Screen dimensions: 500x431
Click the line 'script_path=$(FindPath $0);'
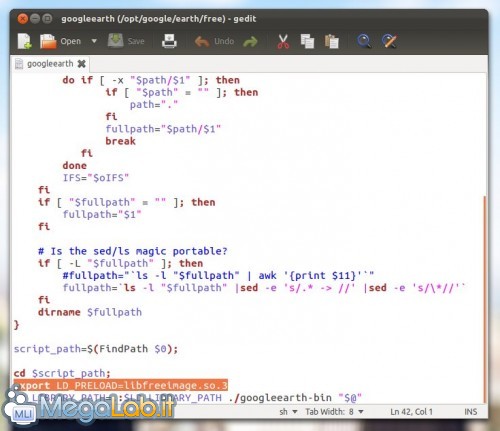pyautogui.click(x=96, y=349)
